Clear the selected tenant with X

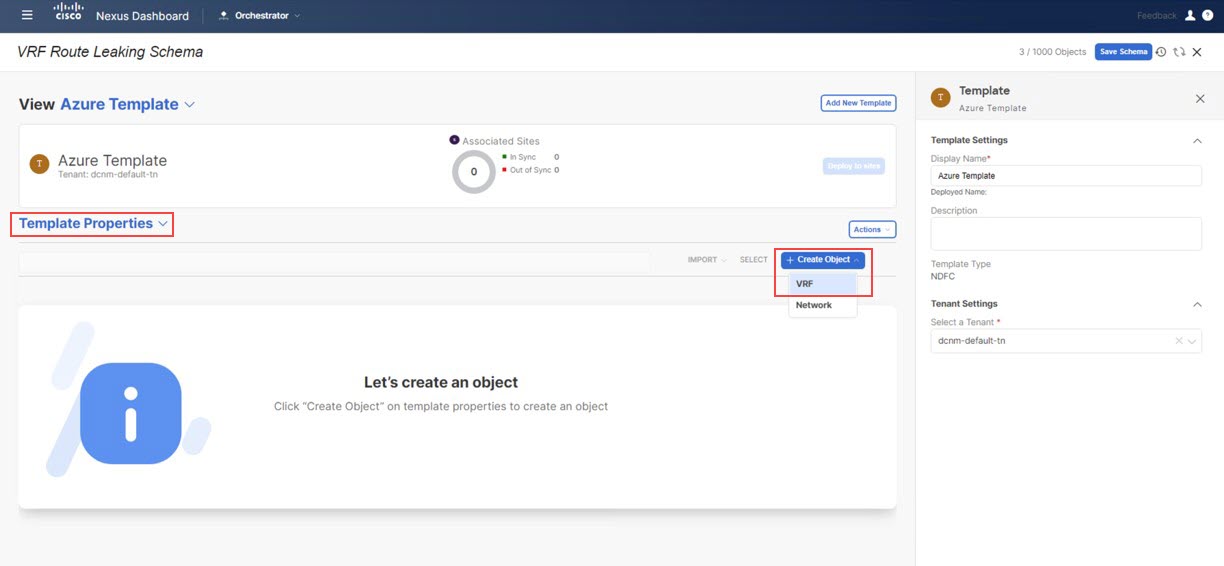[x=1179, y=341]
